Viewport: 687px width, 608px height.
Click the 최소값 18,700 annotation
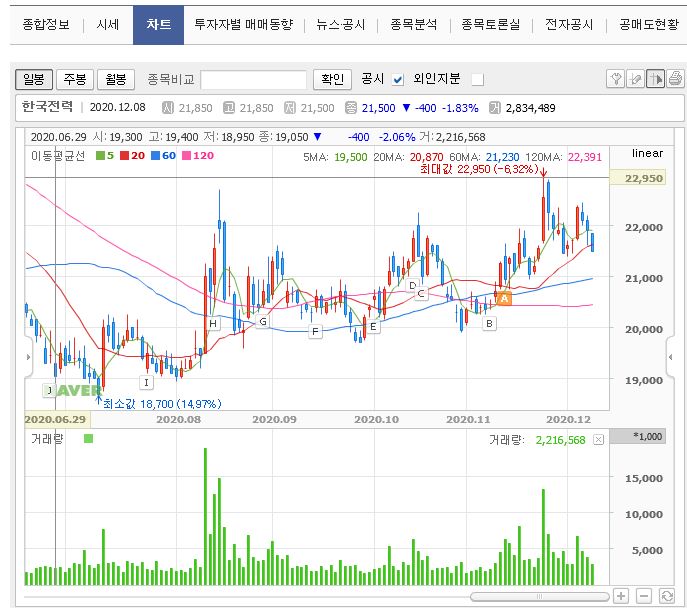[x=162, y=404]
